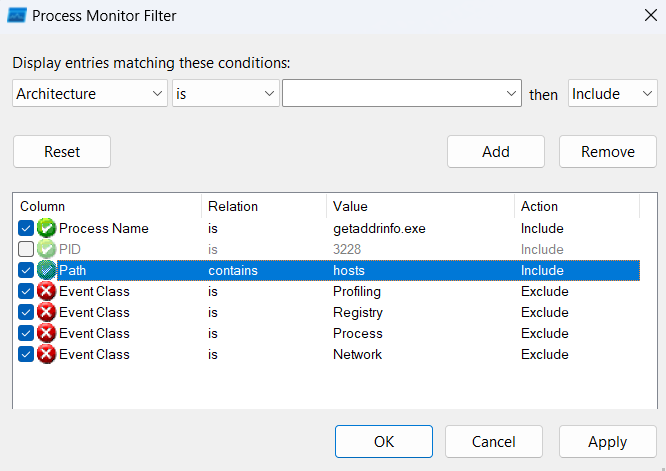The image size is (666, 471).
Task: Enable the PID 3228 filter checkbox
Action: pos(26,249)
